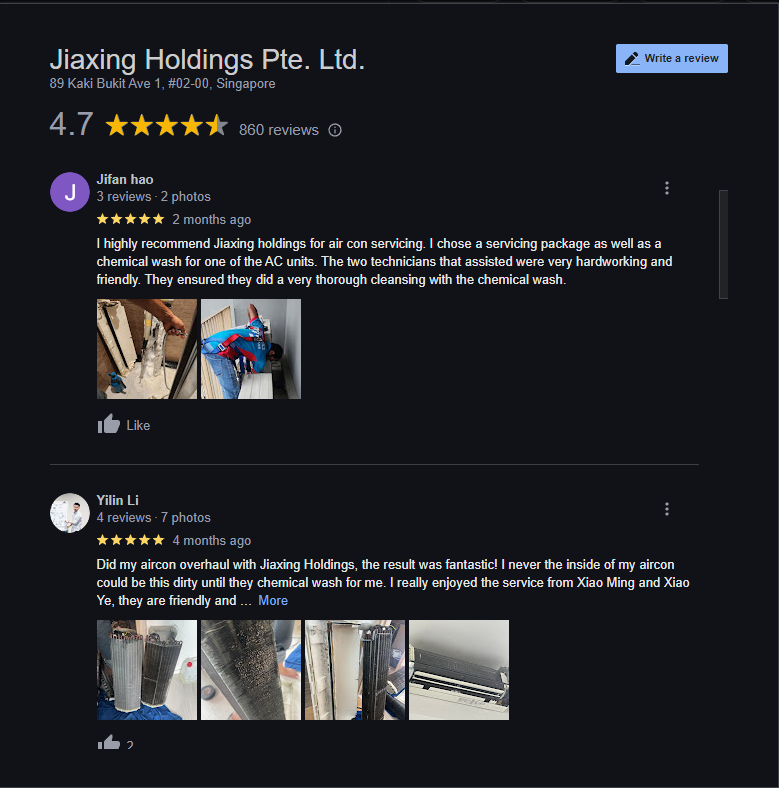Open three-dot menu for Yilin Li's review
The height and width of the screenshot is (788, 779).
pos(666,509)
